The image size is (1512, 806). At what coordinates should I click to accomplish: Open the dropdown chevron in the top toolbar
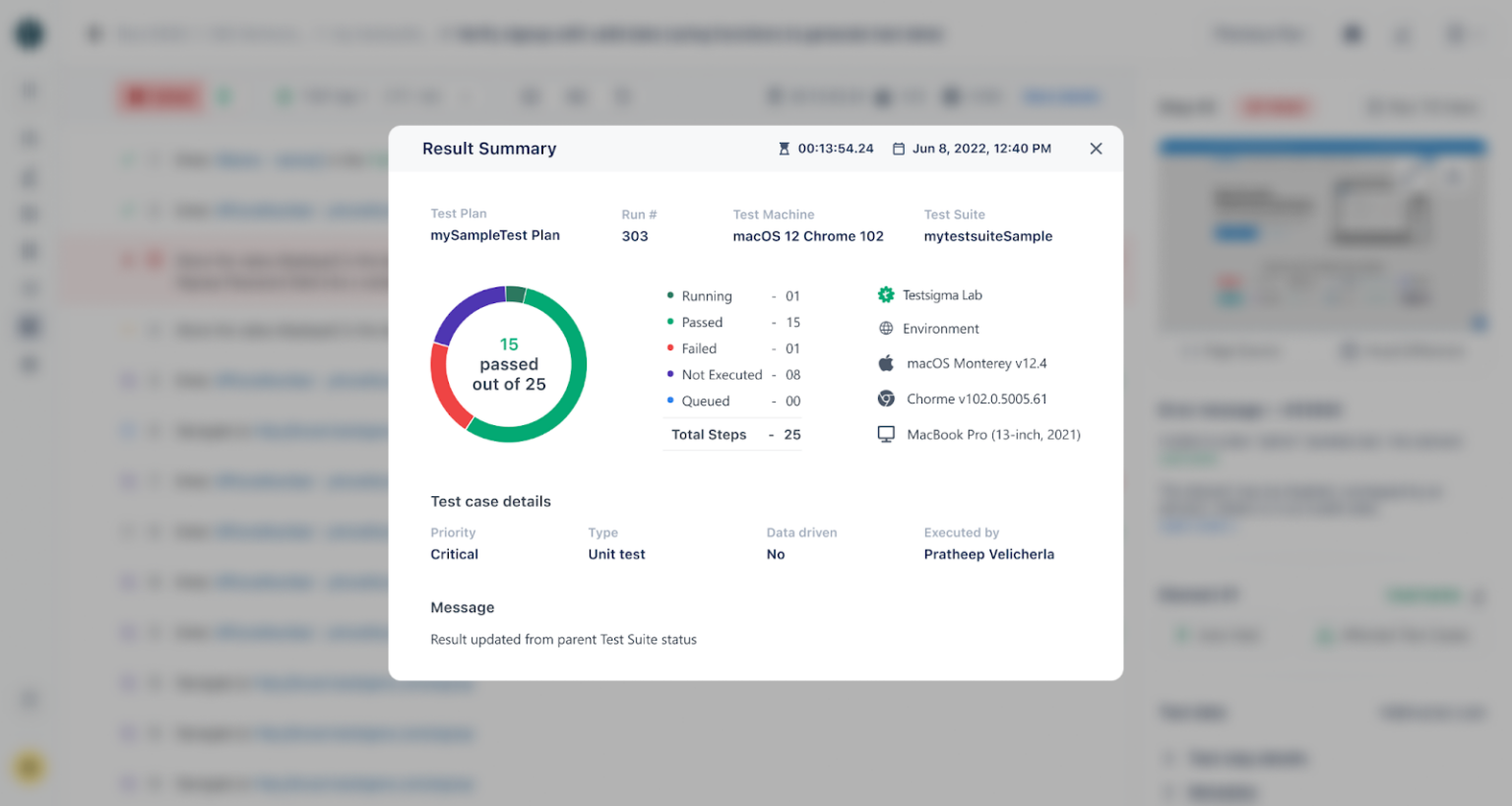click(x=465, y=95)
